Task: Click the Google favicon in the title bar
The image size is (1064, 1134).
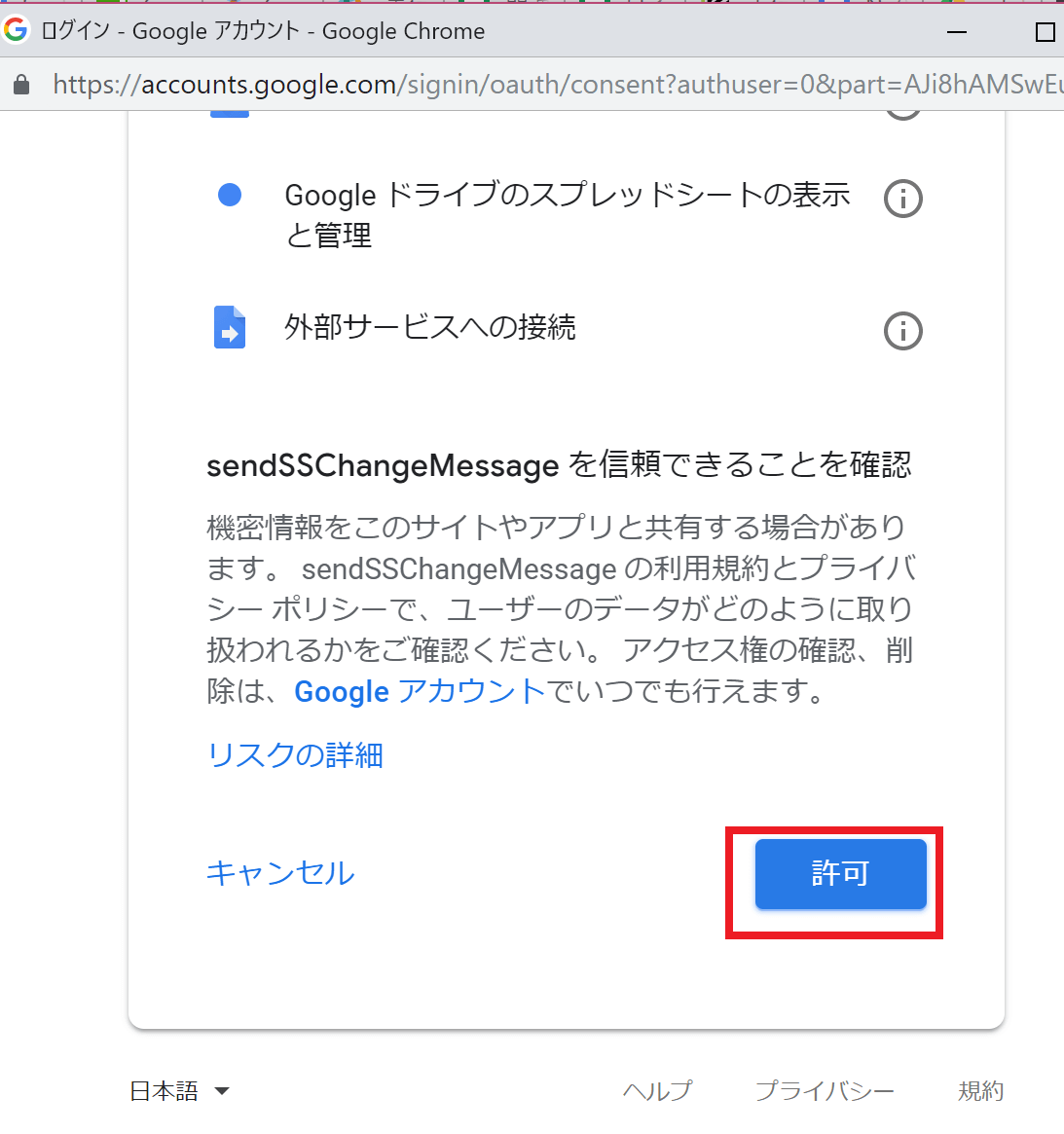Action: pyautogui.click(x=17, y=30)
